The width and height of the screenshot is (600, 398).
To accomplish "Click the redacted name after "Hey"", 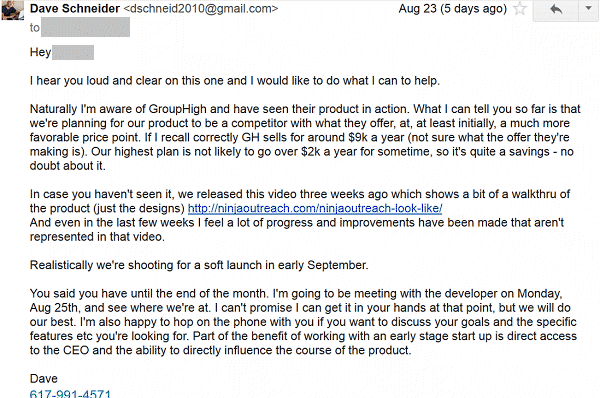I will (x=73, y=52).
